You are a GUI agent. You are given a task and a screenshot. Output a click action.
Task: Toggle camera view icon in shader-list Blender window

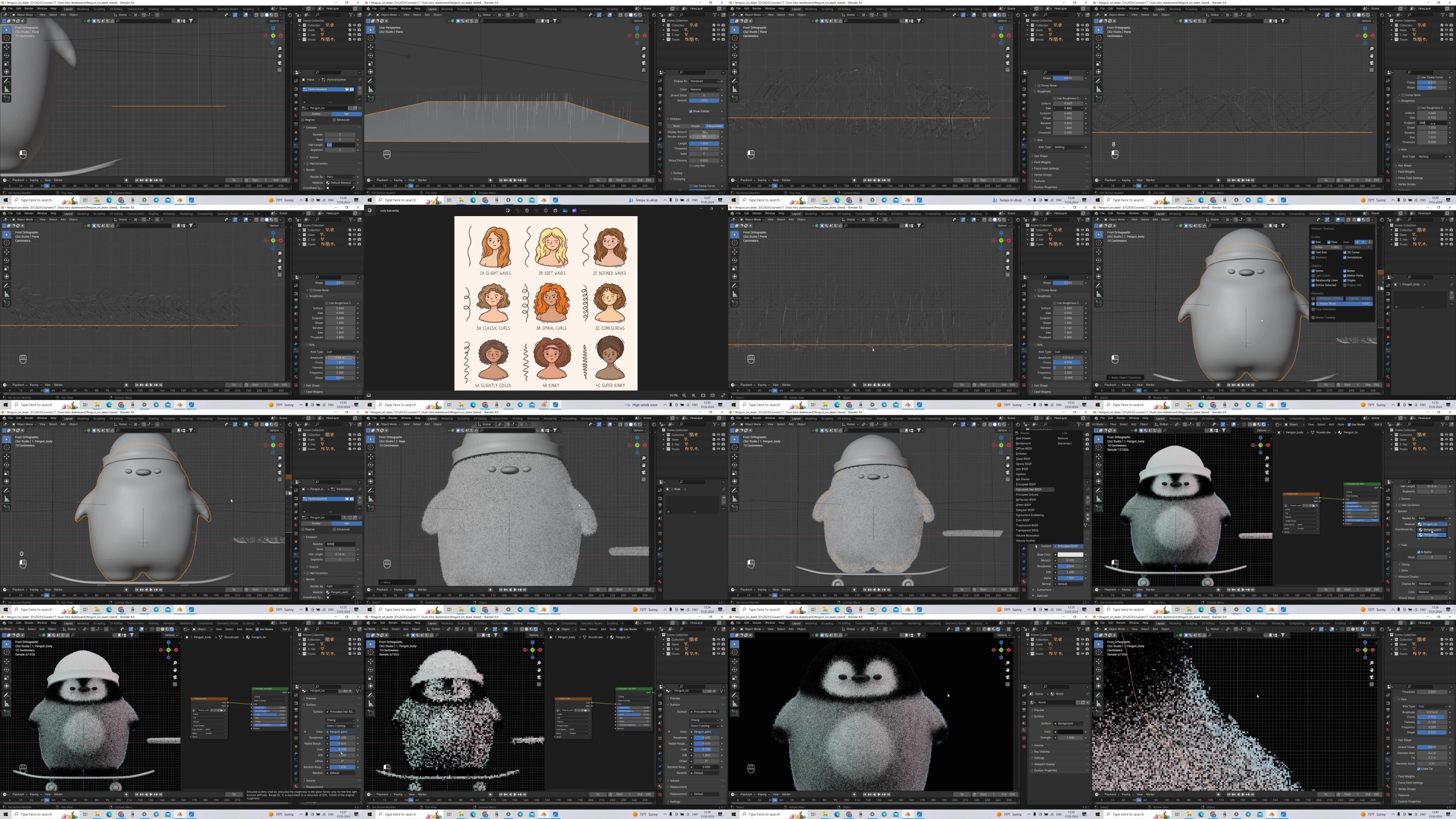pos(1008,473)
